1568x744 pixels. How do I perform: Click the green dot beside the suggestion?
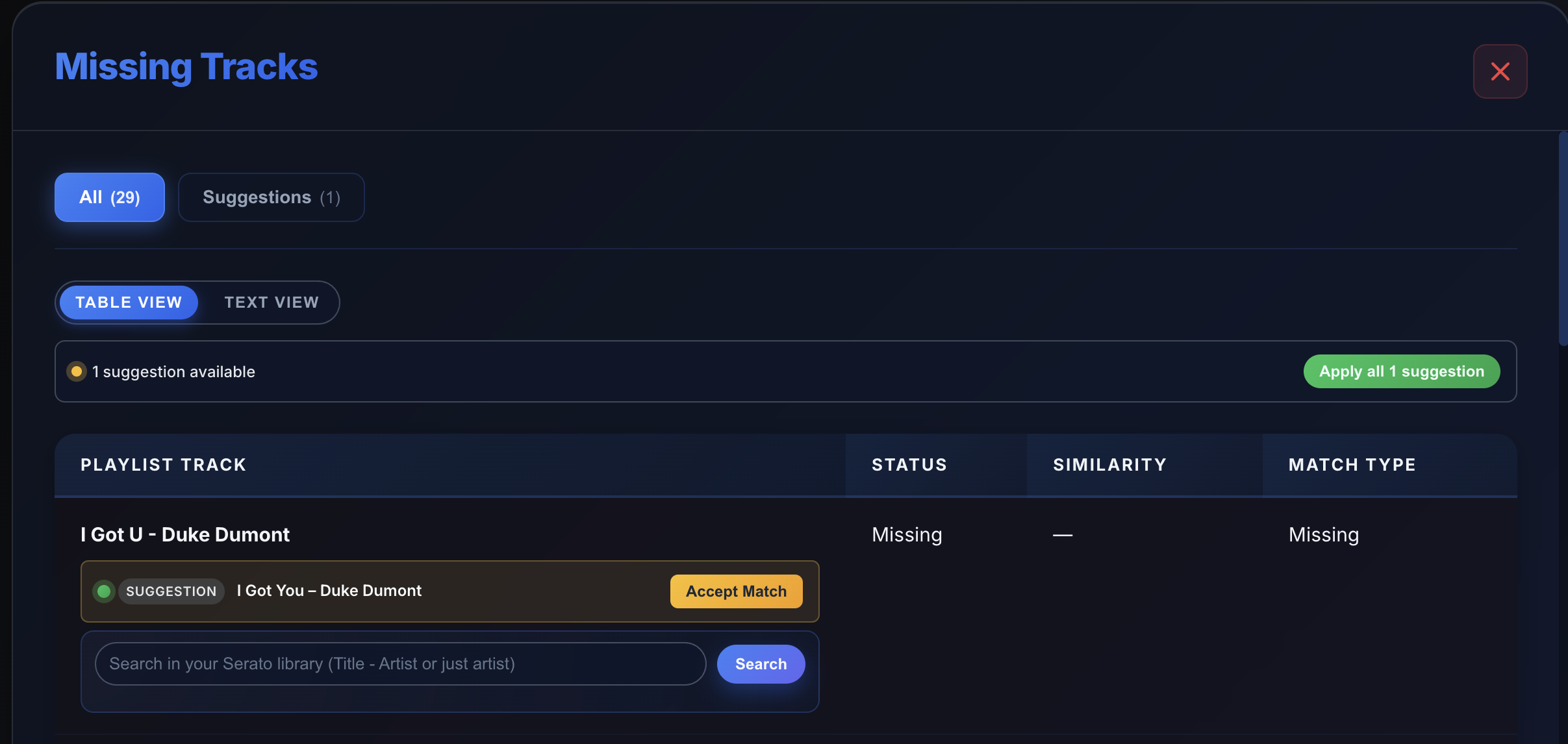(x=103, y=591)
